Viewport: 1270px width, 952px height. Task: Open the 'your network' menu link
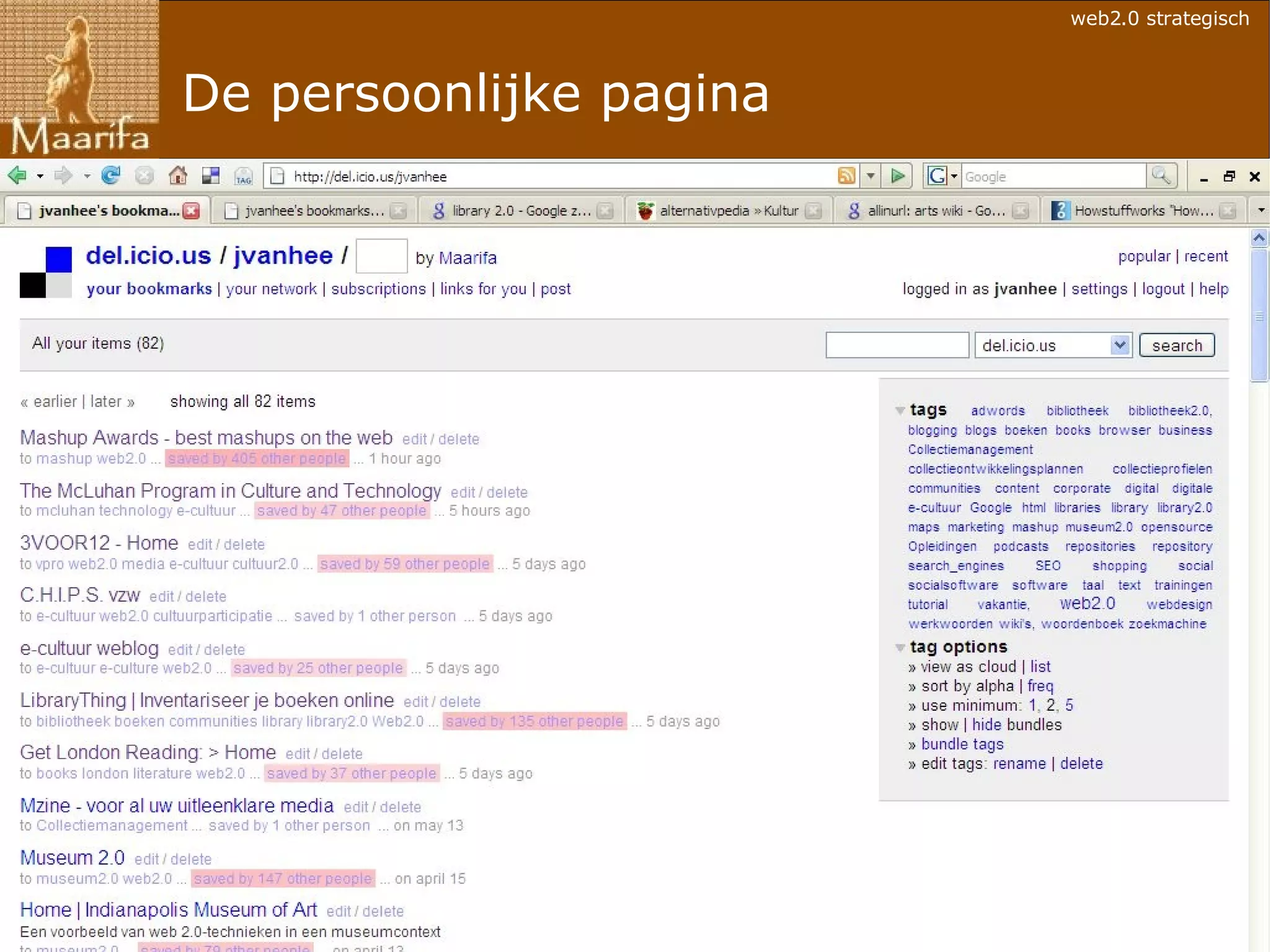272,289
